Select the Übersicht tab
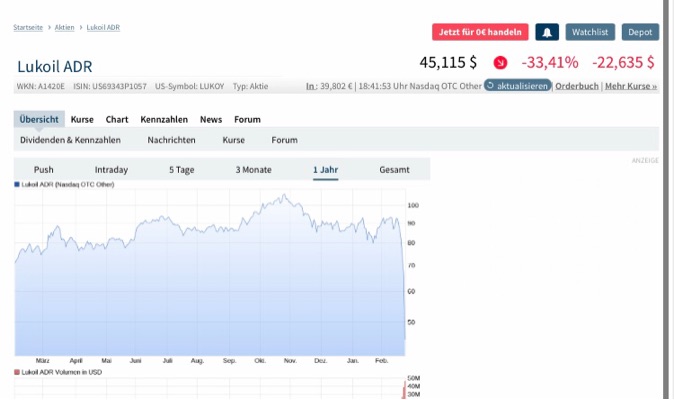 pos(39,119)
